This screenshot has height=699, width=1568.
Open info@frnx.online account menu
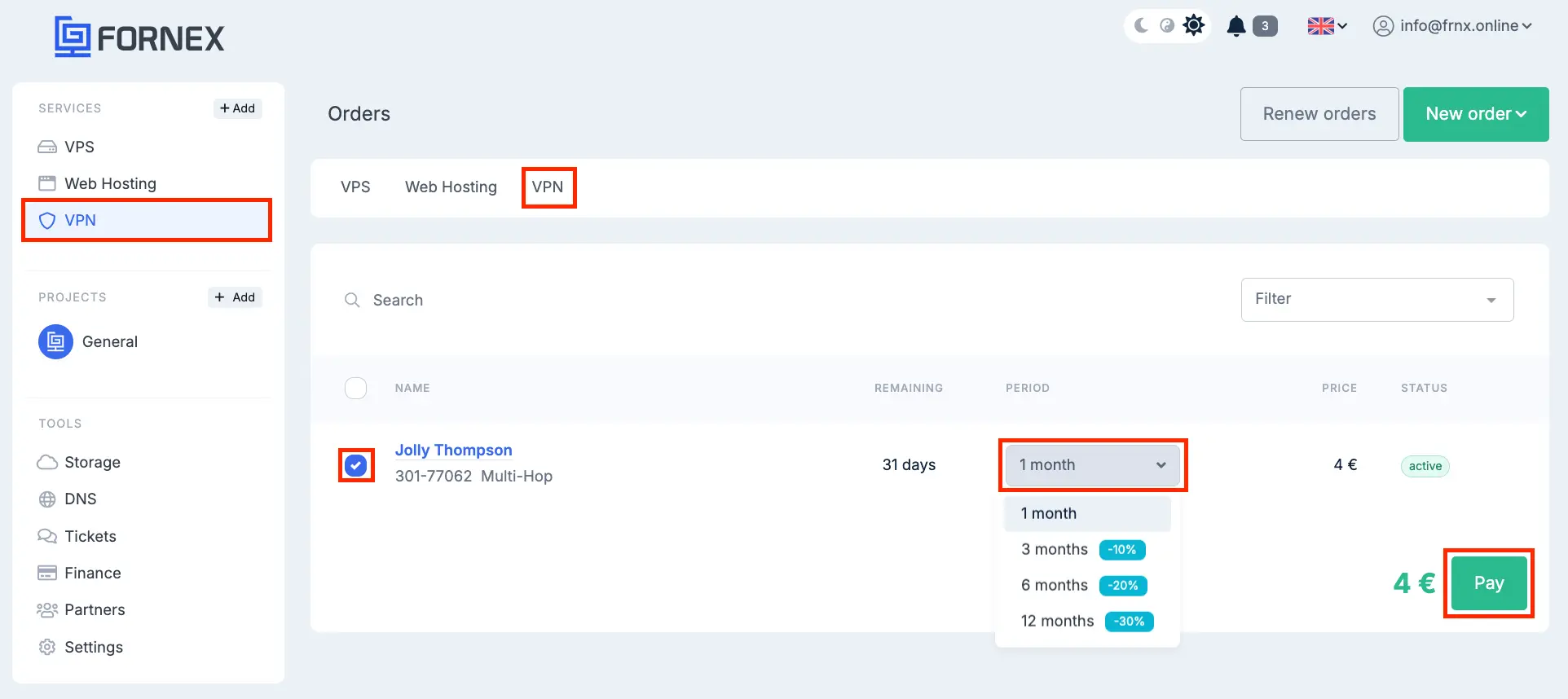tap(1452, 26)
